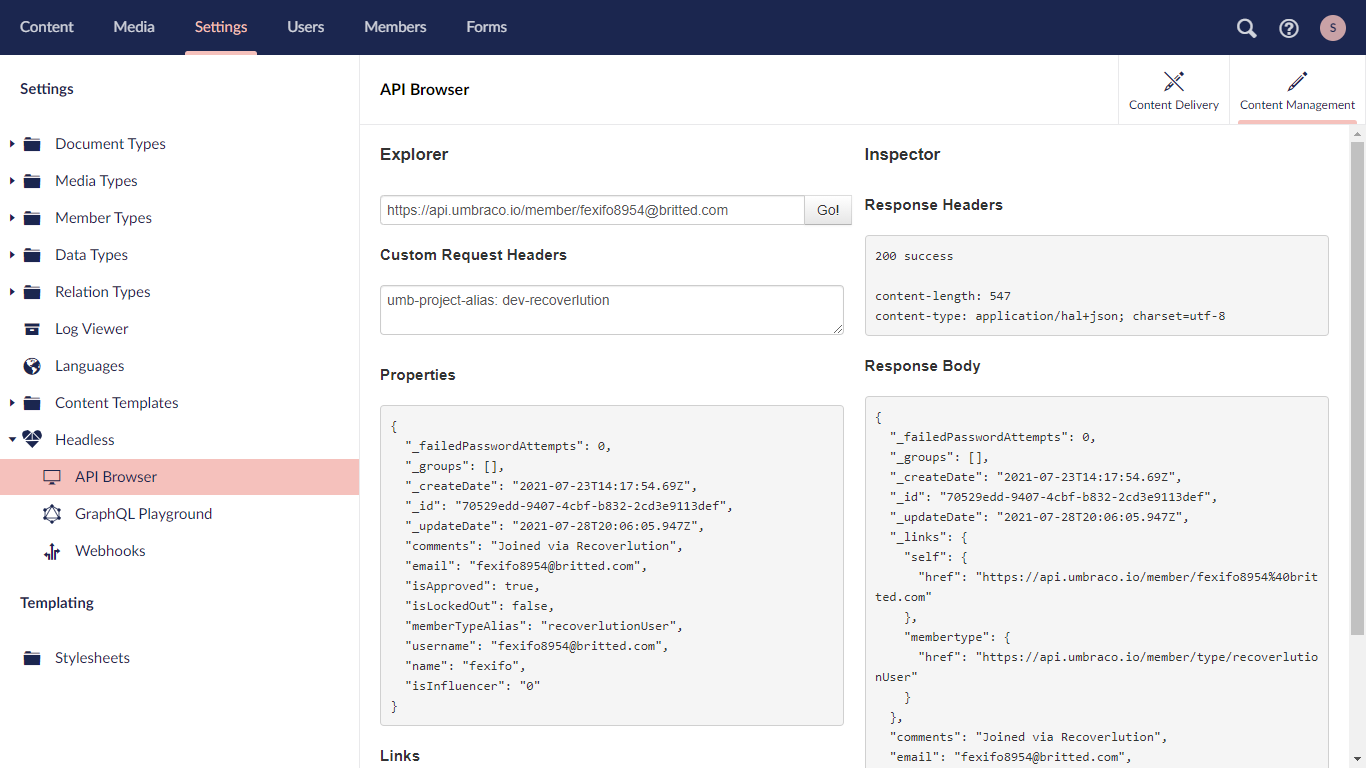Screen dimensions: 1366x768
Task: Expand the Relation Types tree node
Action: click(12, 292)
